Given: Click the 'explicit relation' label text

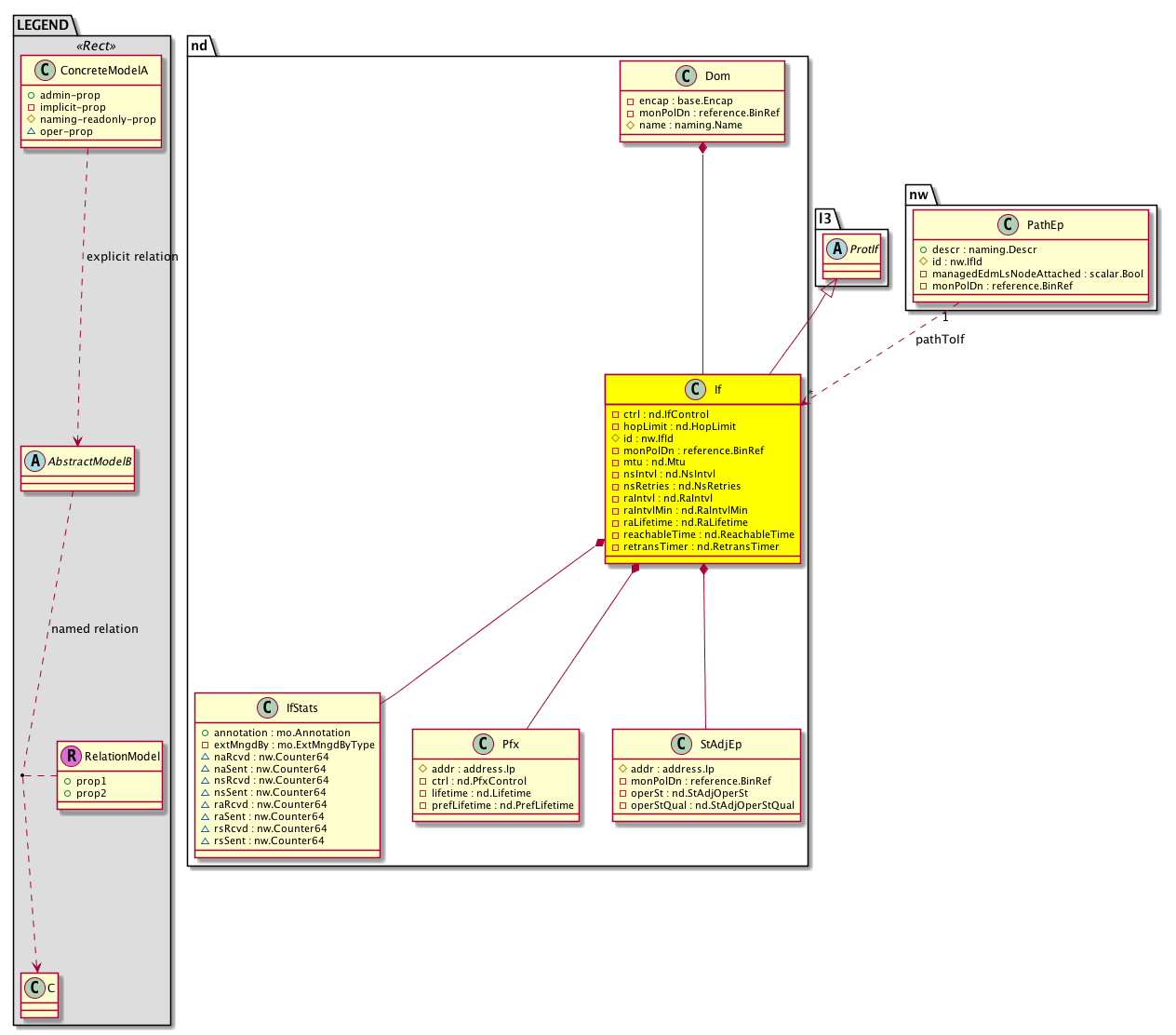Looking at the screenshot, I should click(x=132, y=256).
